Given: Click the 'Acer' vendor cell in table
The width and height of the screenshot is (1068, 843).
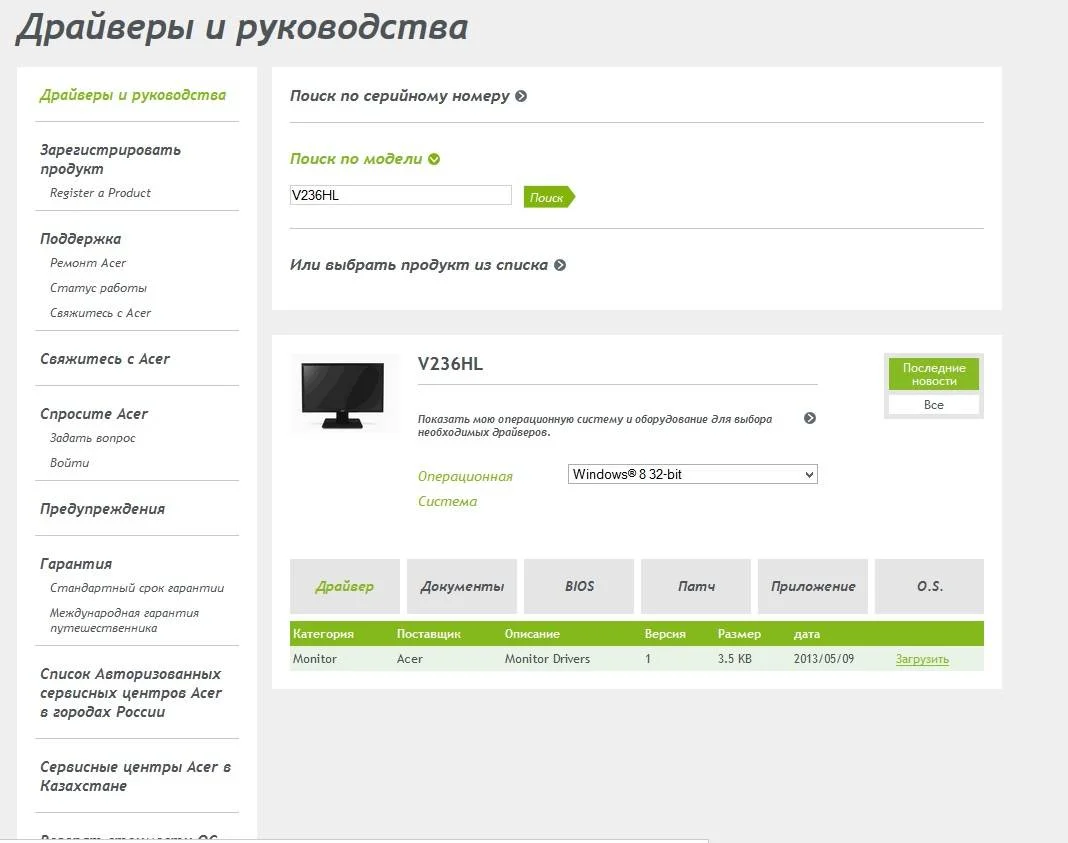Looking at the screenshot, I should click(410, 659).
